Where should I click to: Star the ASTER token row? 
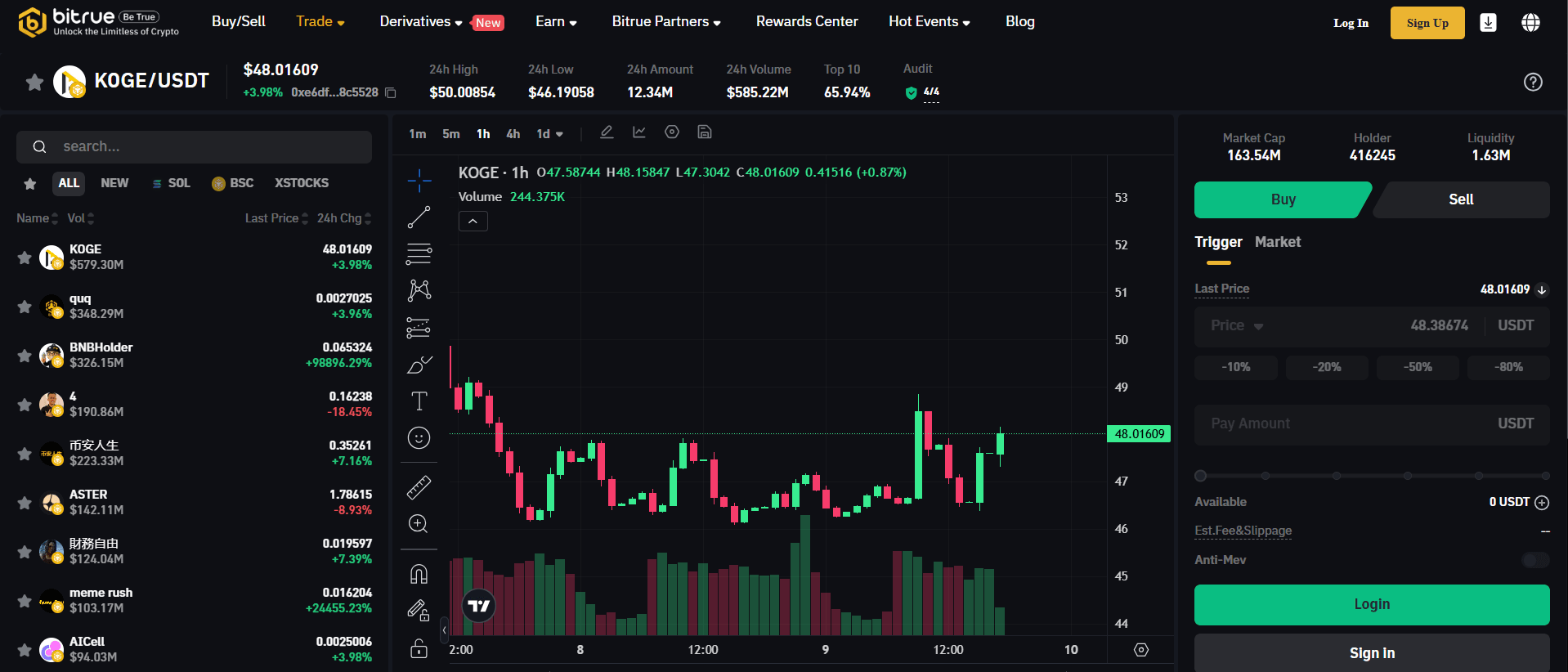pos(25,503)
